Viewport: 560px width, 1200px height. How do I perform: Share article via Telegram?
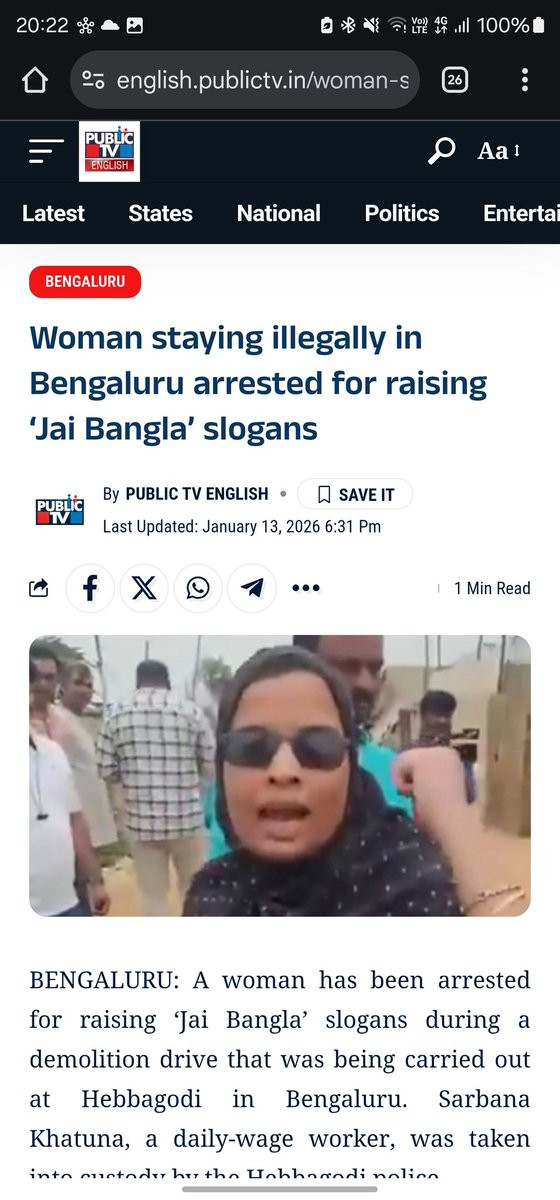252,588
